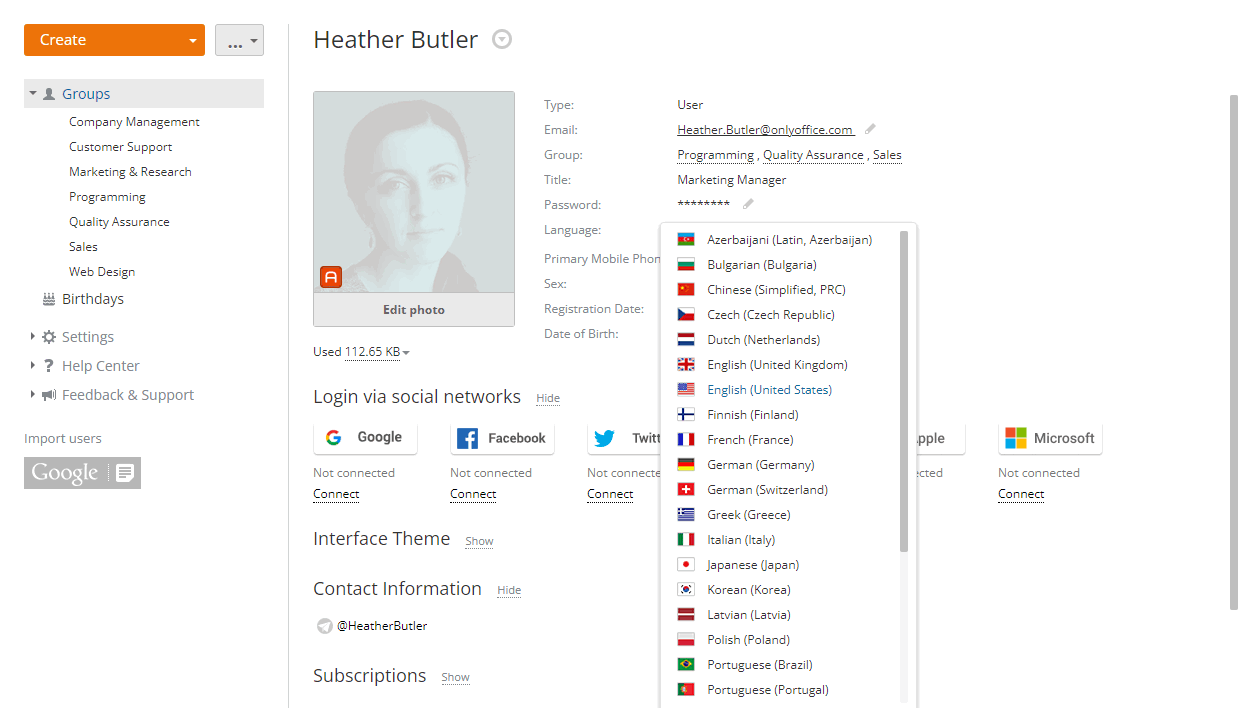Click the Japan flag icon in language list

(x=686, y=565)
